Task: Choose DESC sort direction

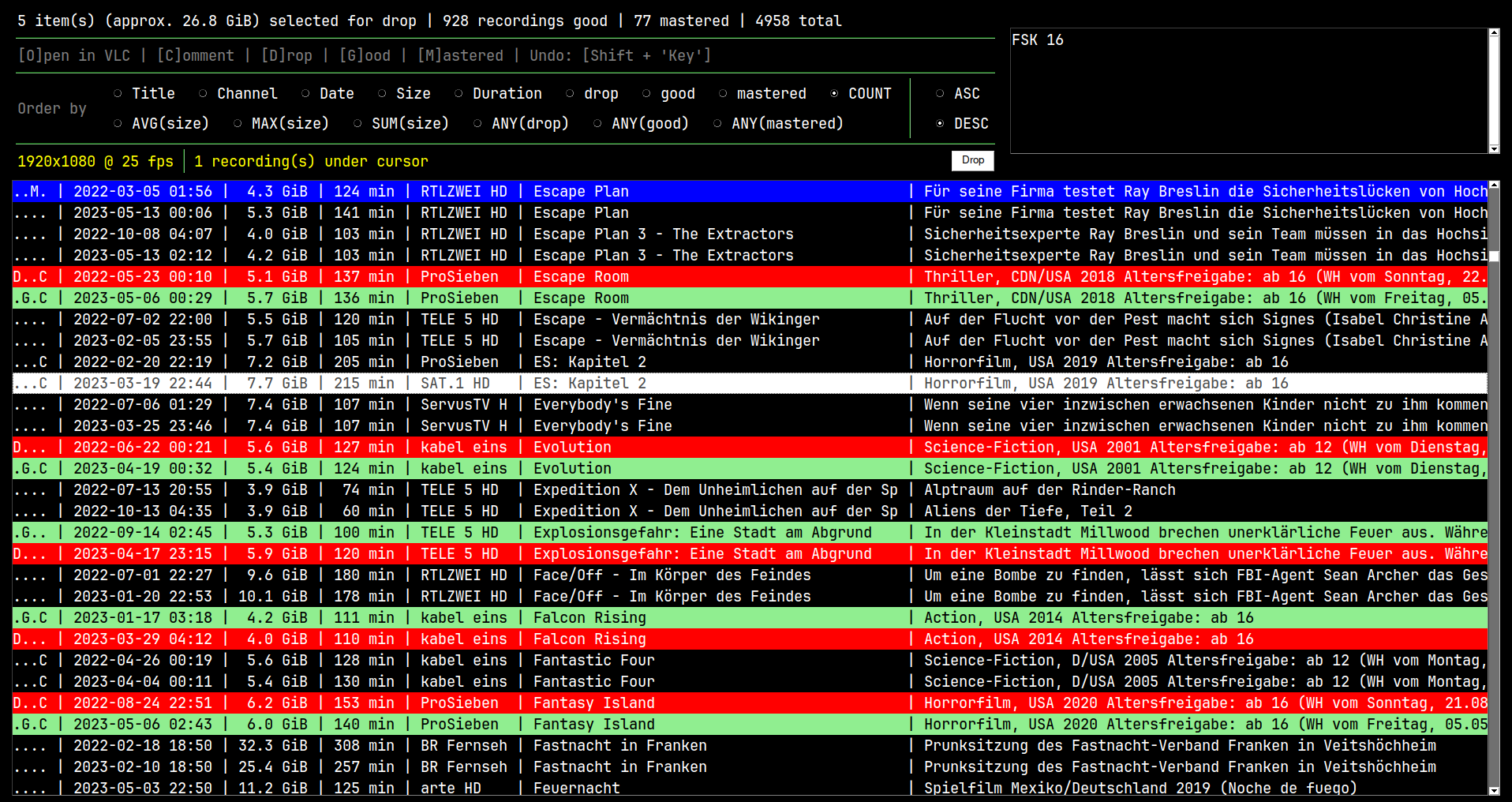Action: coord(940,123)
